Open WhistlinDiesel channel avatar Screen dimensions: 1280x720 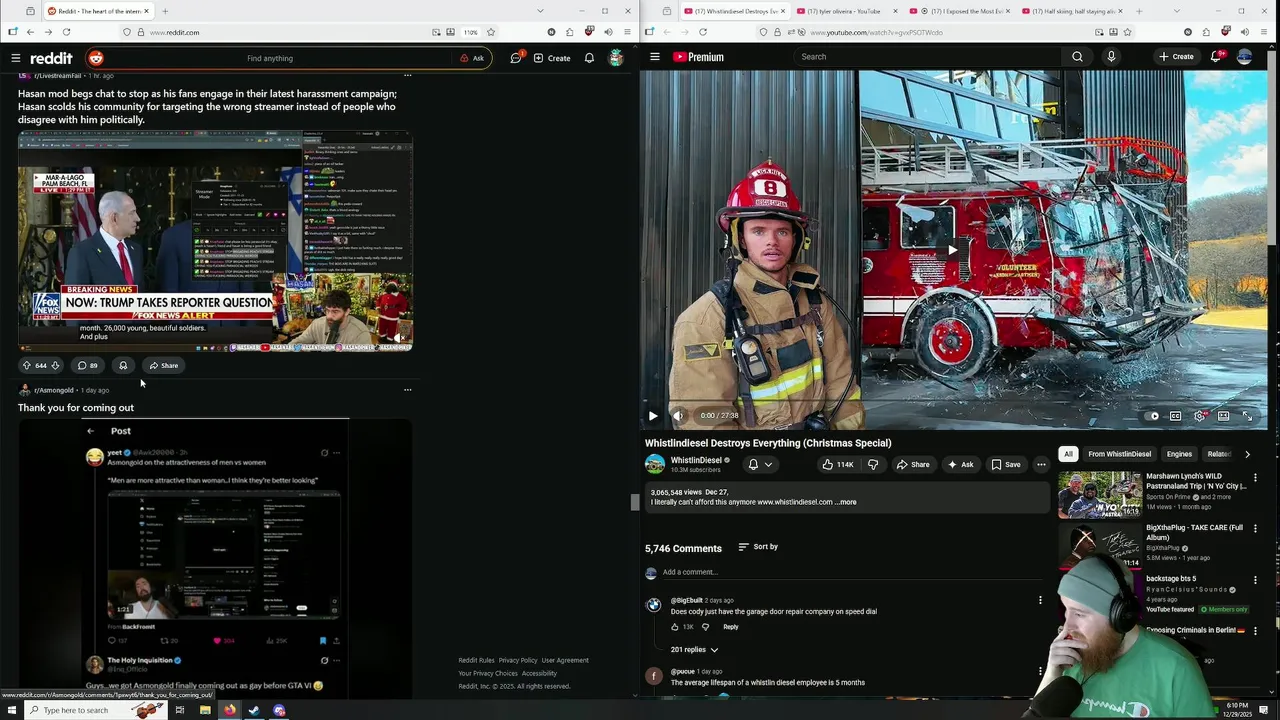coord(655,464)
